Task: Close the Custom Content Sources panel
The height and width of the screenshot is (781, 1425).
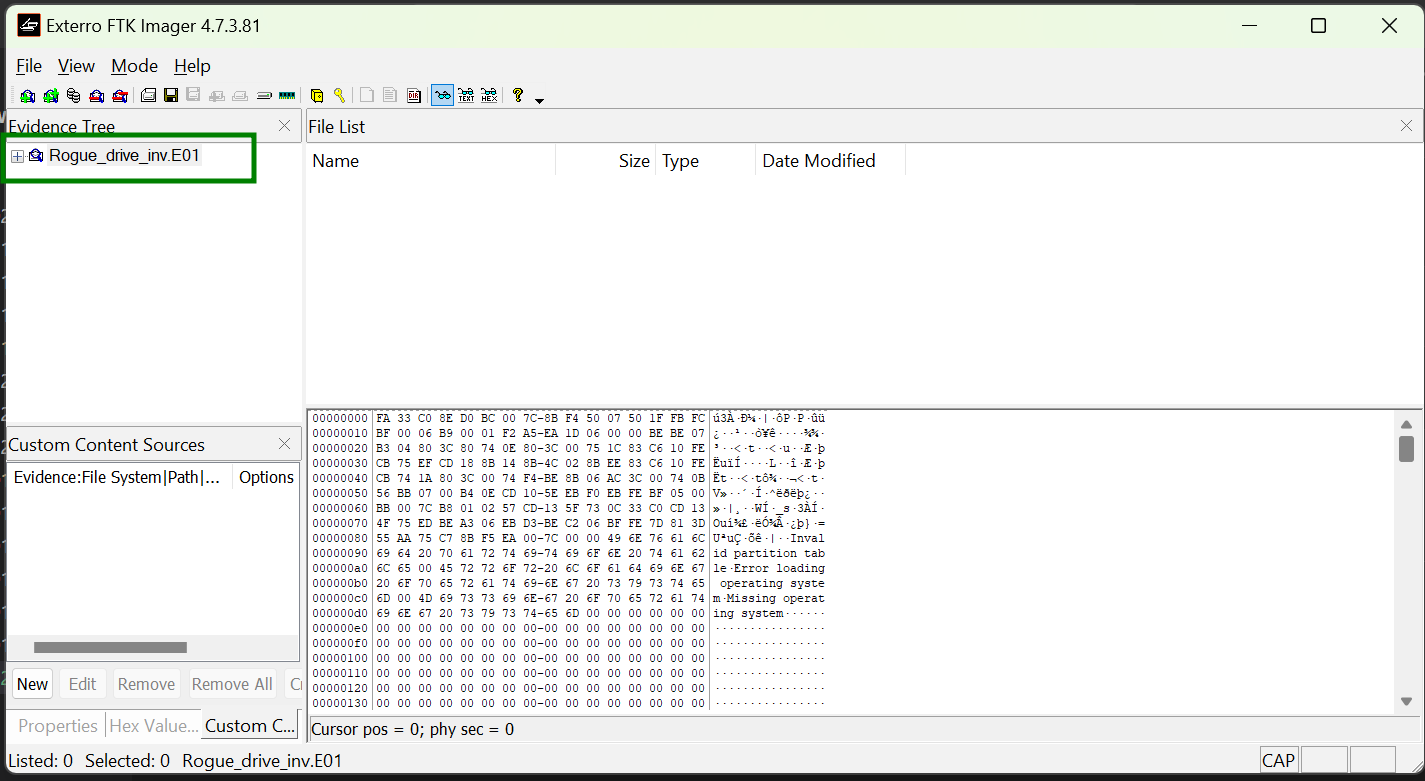Action: point(284,444)
